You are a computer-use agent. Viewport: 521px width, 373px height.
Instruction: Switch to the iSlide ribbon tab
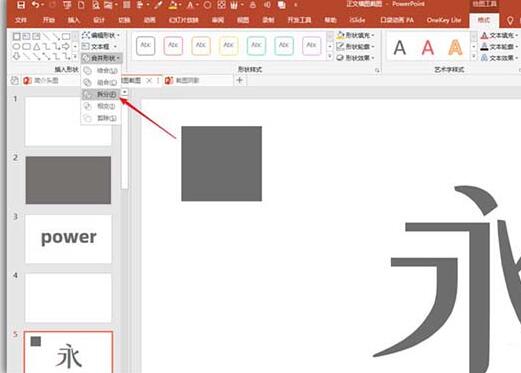tap(357, 21)
